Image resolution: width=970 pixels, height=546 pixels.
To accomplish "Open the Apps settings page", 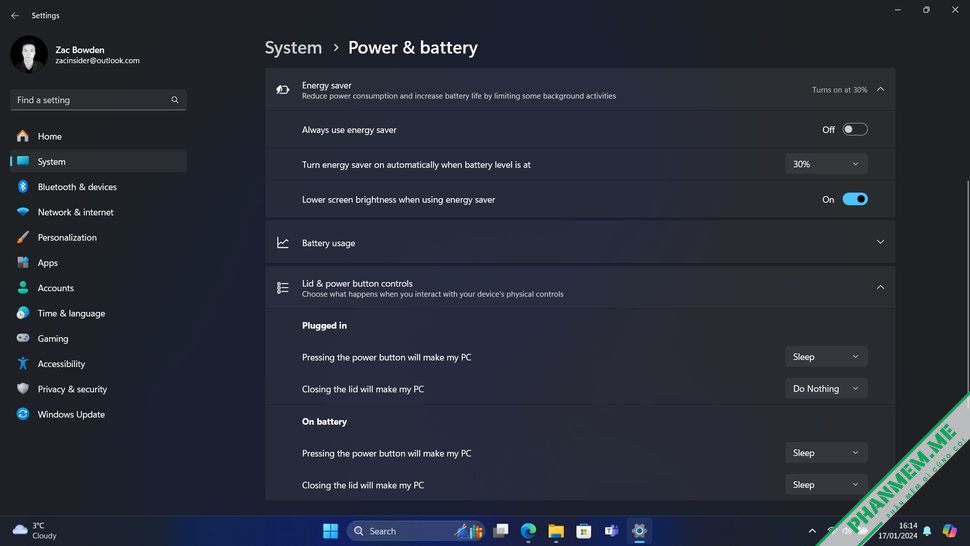I will [x=98, y=263].
